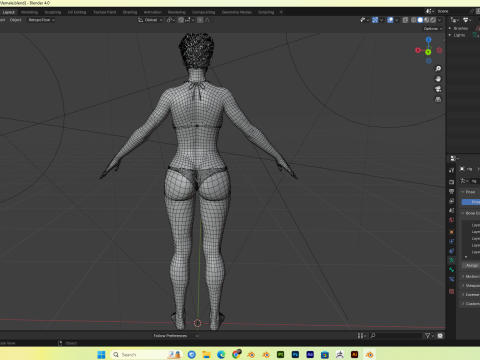Image resolution: width=480 pixels, height=360 pixels.
Task: Open the Object menu in viewport header
Action: coord(15,20)
